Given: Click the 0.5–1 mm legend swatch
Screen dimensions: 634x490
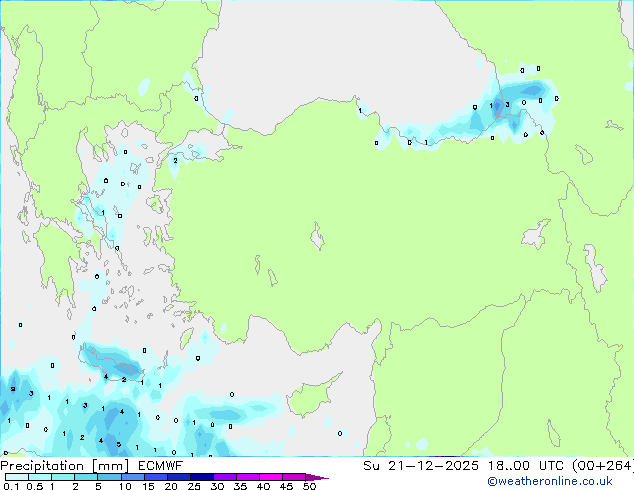Looking at the screenshot, I should click(40, 477).
